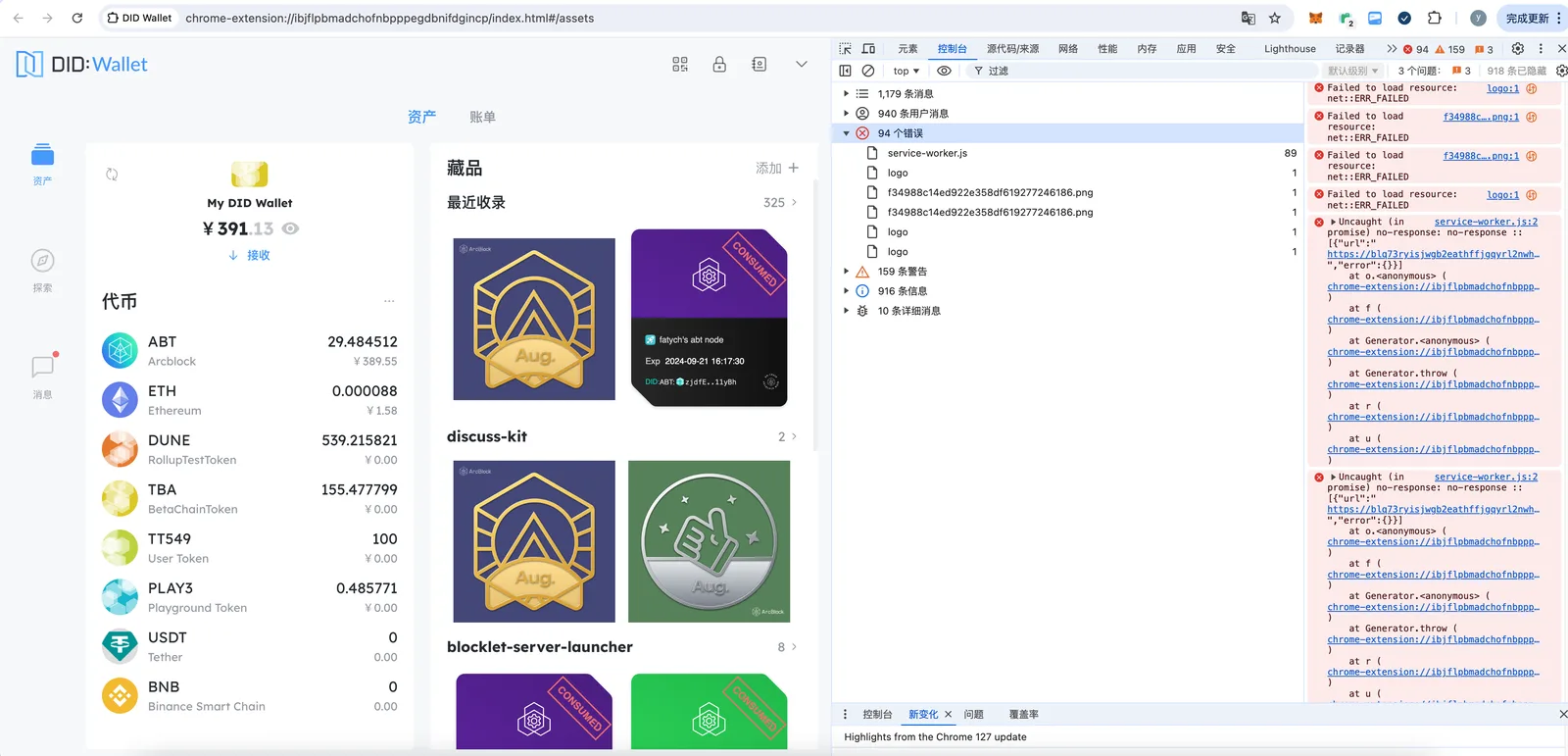The image size is (1568, 756).
Task: Click the DUNE token icon
Action: coord(120,449)
